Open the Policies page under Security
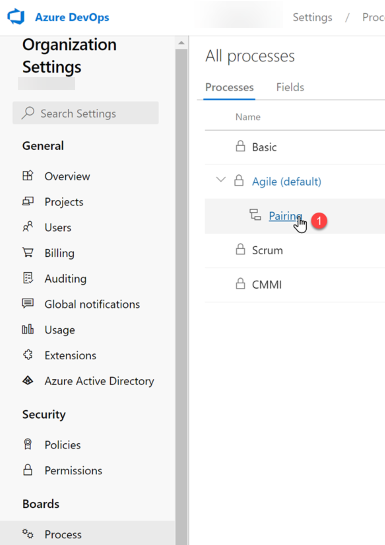 point(63,445)
